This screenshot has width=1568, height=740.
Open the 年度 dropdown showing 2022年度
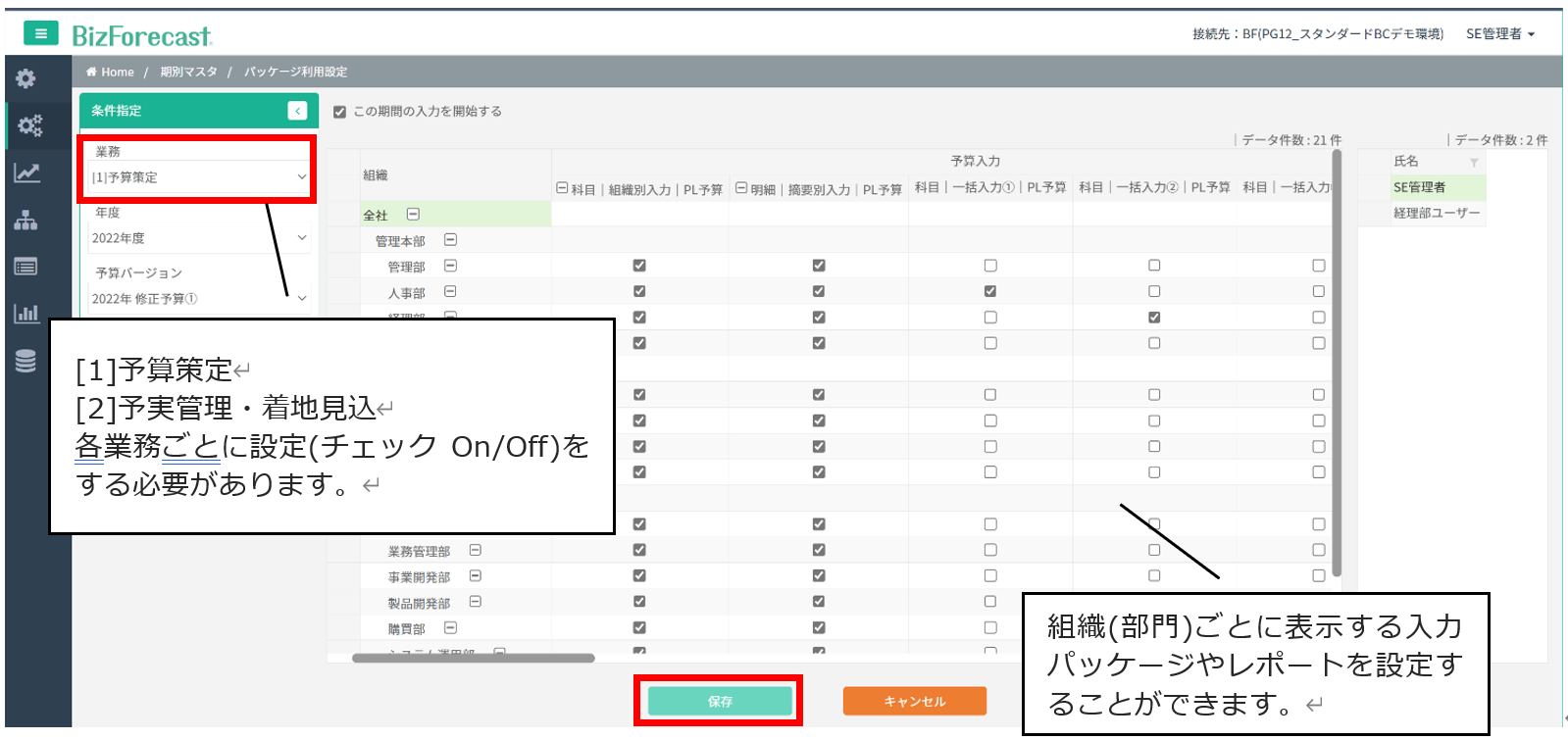(198, 238)
